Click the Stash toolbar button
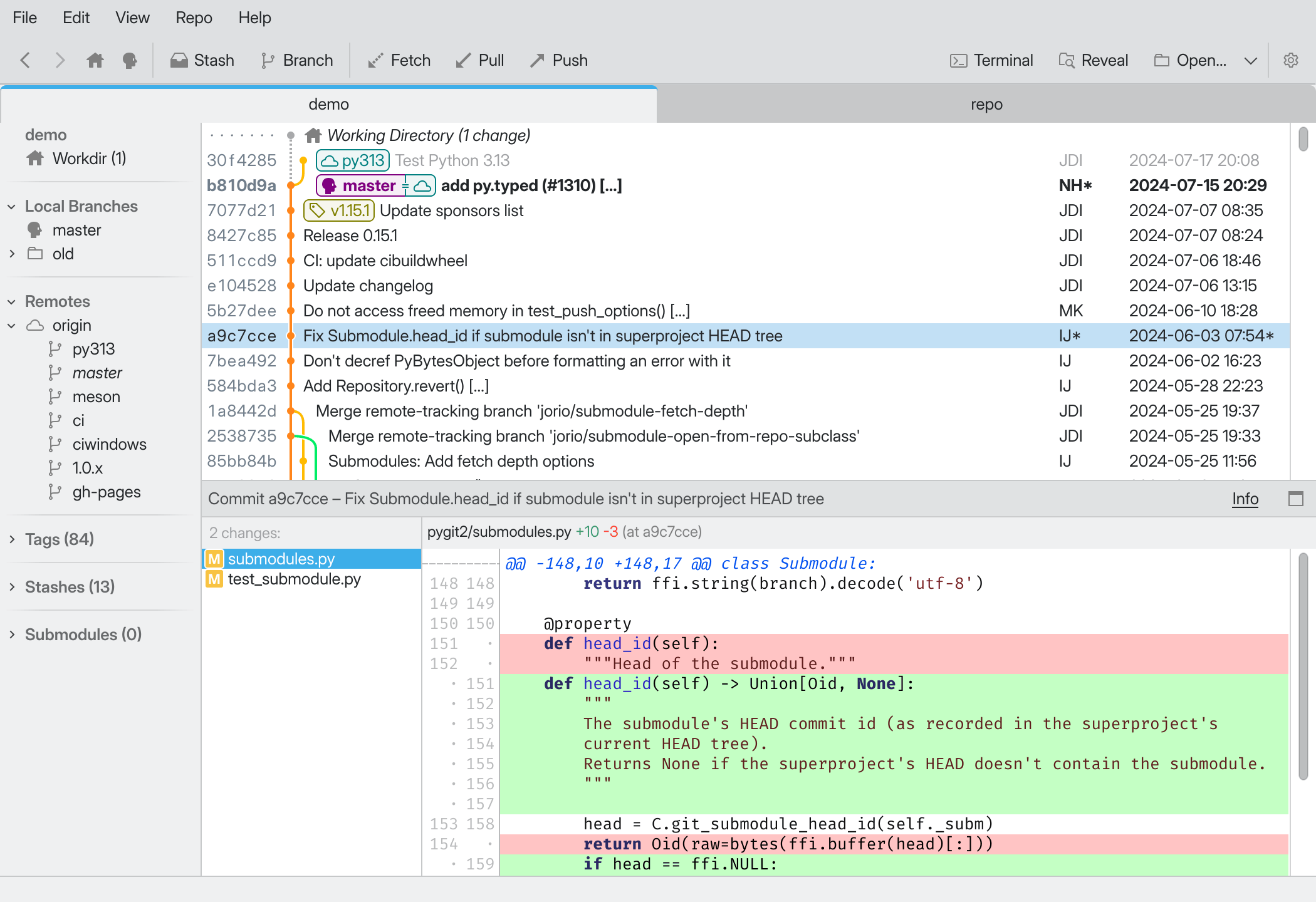 point(202,60)
